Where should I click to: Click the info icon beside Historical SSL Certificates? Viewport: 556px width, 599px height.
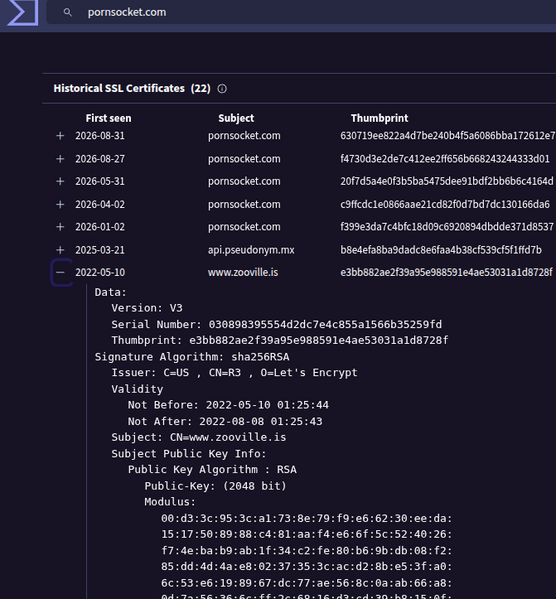222,89
